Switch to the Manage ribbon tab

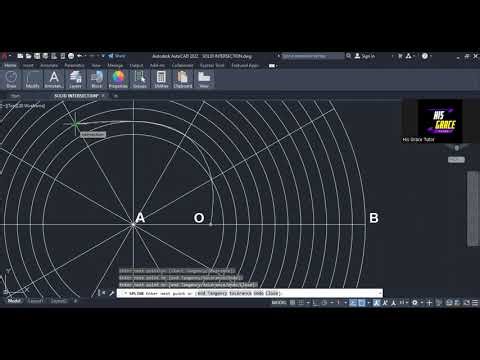click(115, 65)
